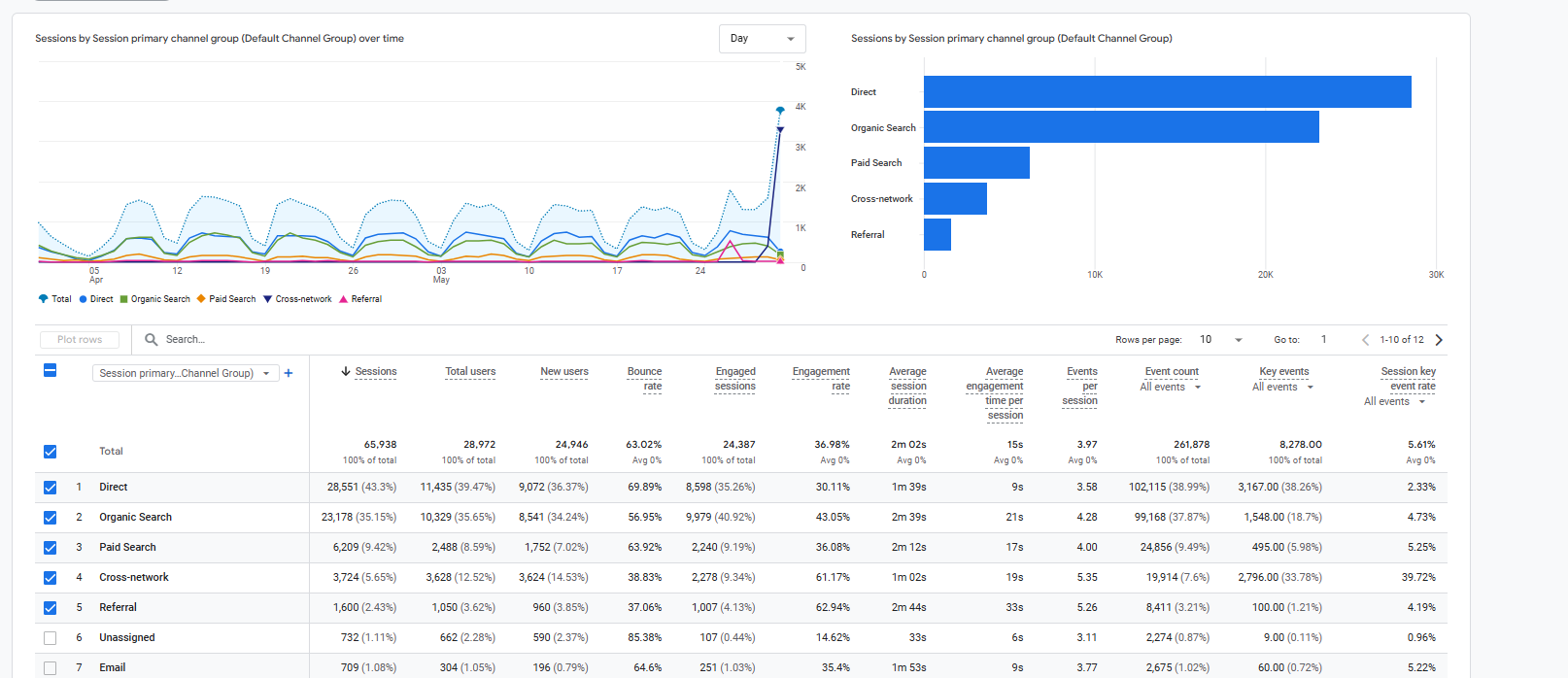This screenshot has width=1568, height=678.
Task: Click the Paid Search bar
Action: click(x=976, y=163)
